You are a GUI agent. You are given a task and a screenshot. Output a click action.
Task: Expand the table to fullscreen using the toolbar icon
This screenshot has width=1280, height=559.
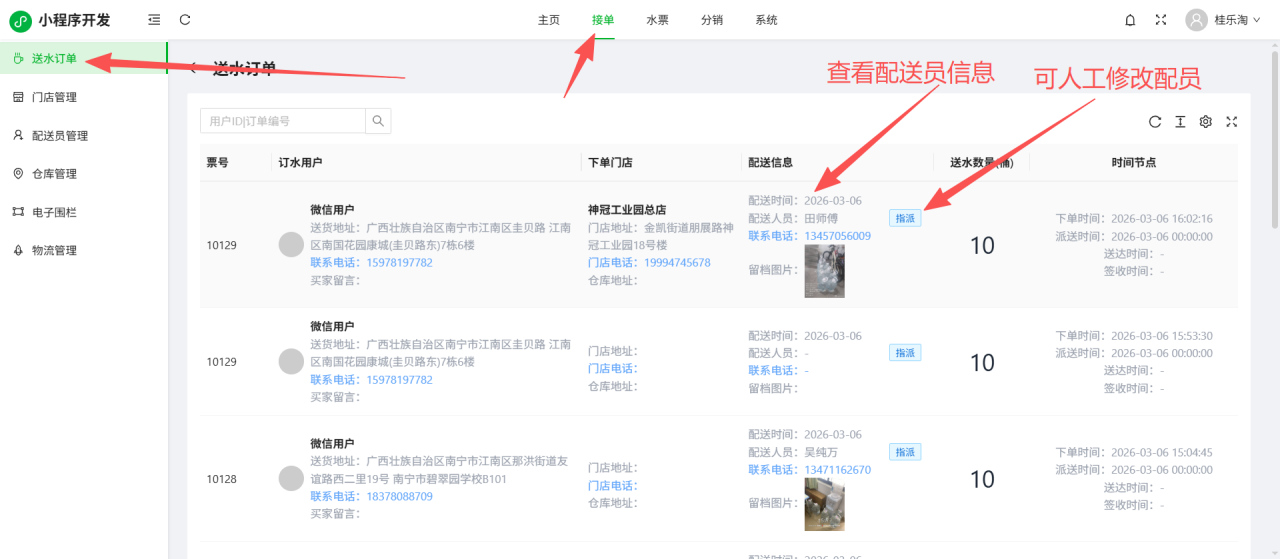pos(1232,122)
